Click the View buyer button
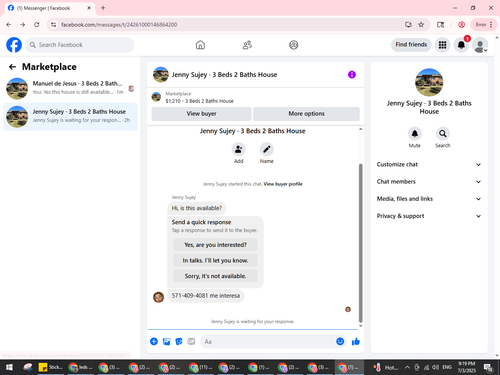This screenshot has width=500, height=375. (201, 114)
